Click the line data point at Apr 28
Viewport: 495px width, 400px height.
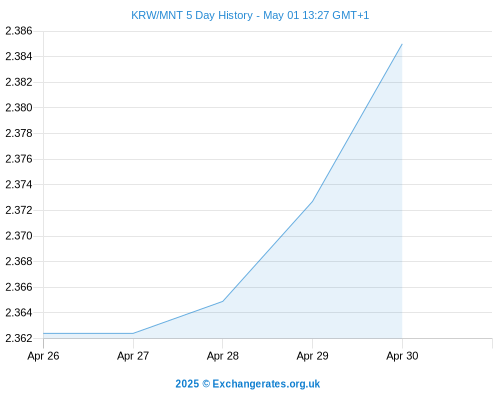[x=223, y=301]
